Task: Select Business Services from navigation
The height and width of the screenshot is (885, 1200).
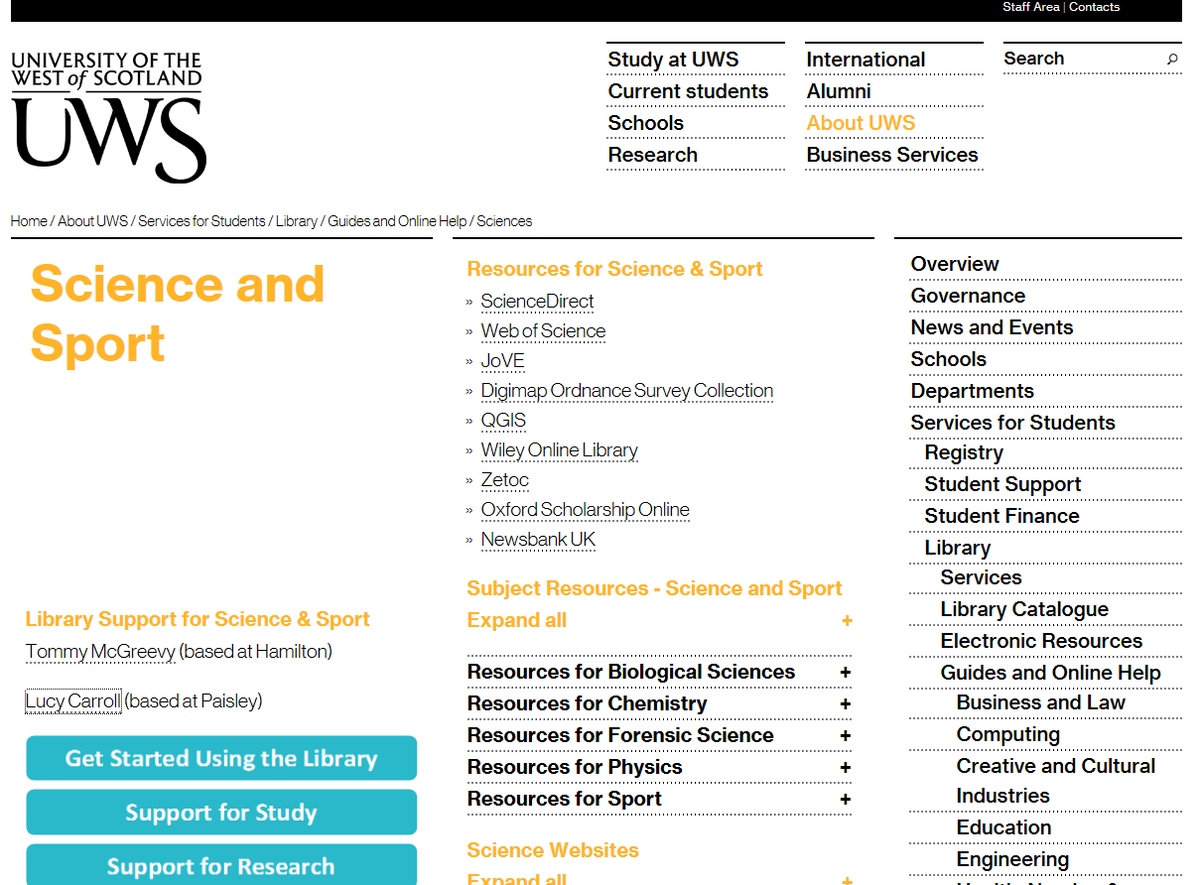Action: click(x=892, y=155)
